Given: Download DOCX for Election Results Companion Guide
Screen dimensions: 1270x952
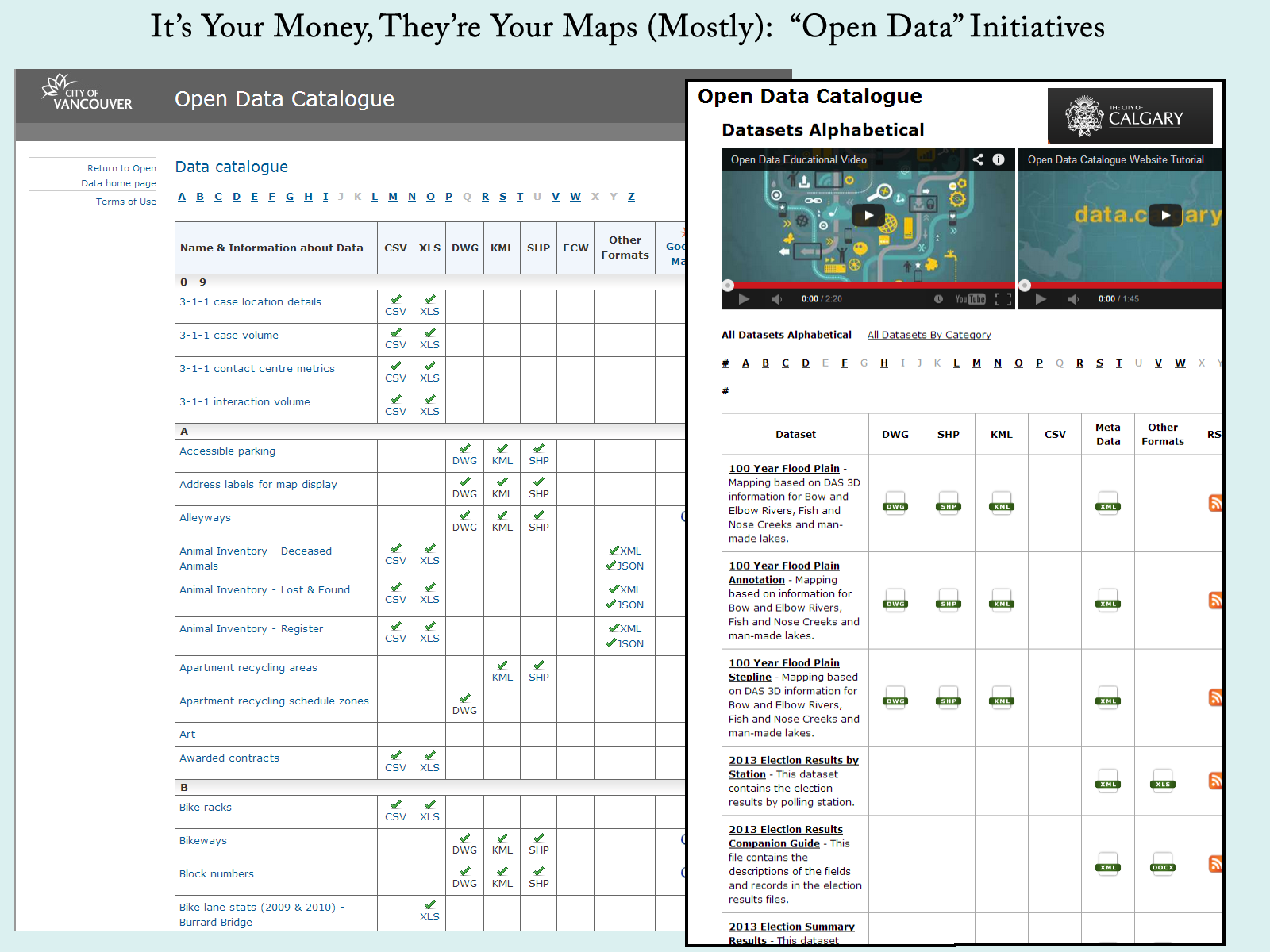Looking at the screenshot, I should 1162,865.
